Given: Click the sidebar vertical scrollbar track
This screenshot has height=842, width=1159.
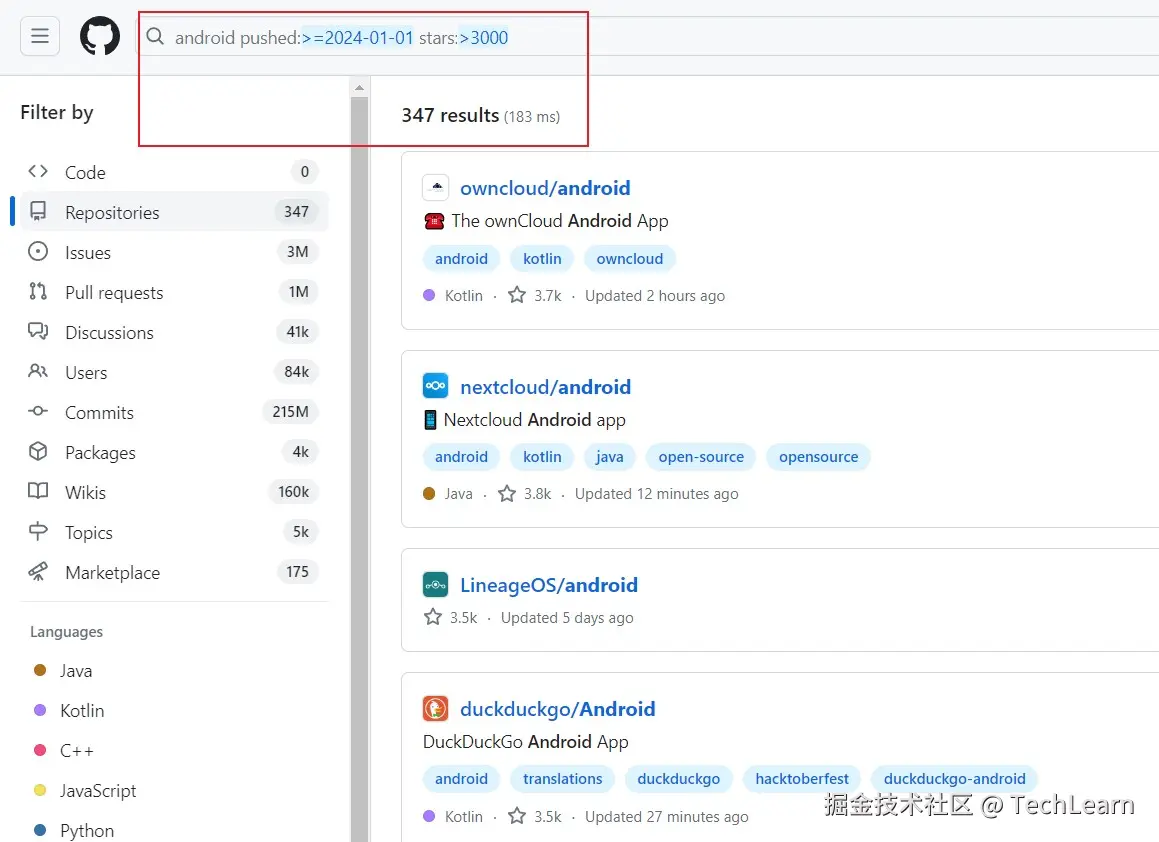Looking at the screenshot, I should pyautogui.click(x=359, y=469).
